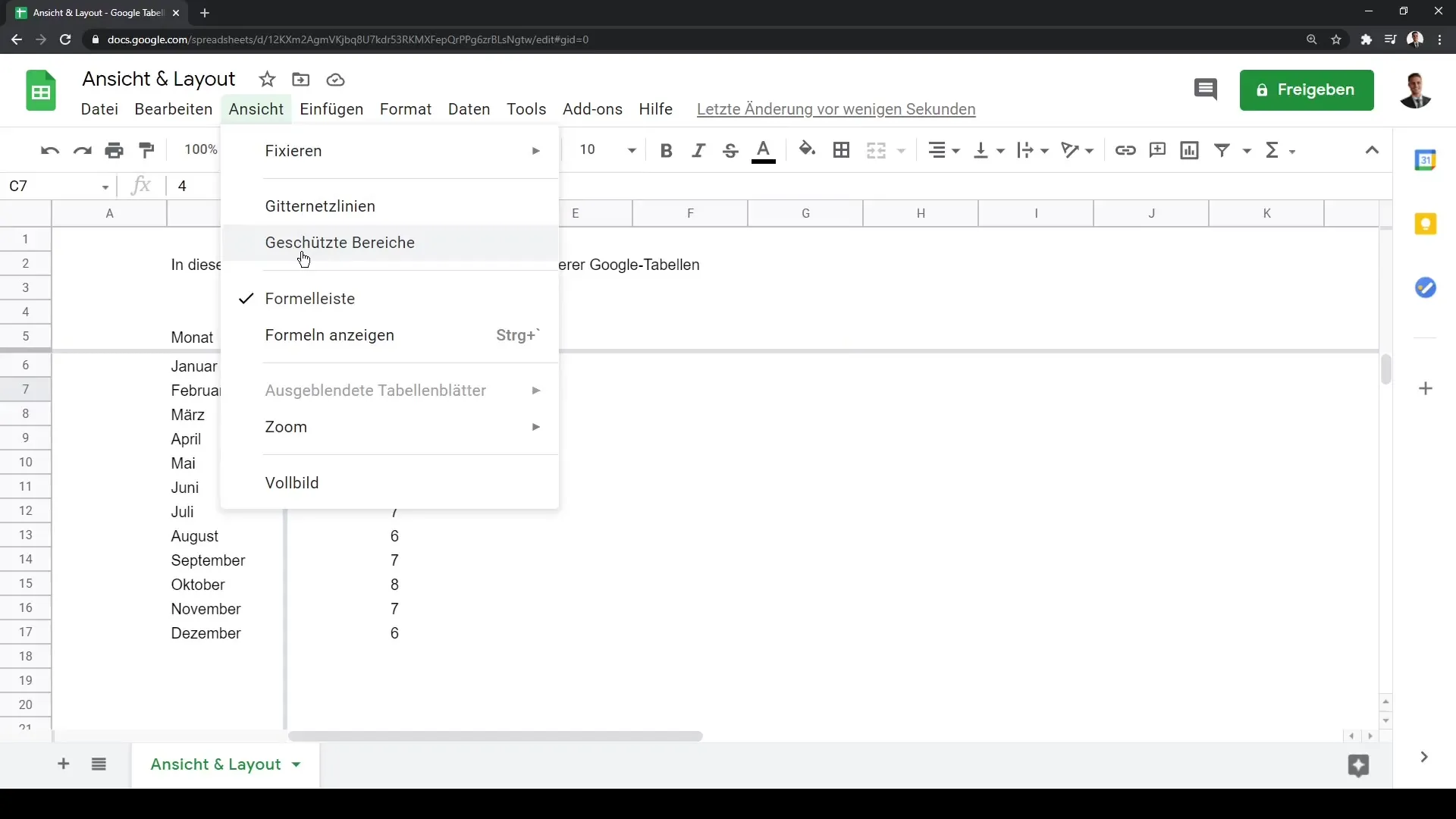Open Google account profile picture
Image resolution: width=1456 pixels, height=819 pixels.
pyautogui.click(x=1415, y=90)
